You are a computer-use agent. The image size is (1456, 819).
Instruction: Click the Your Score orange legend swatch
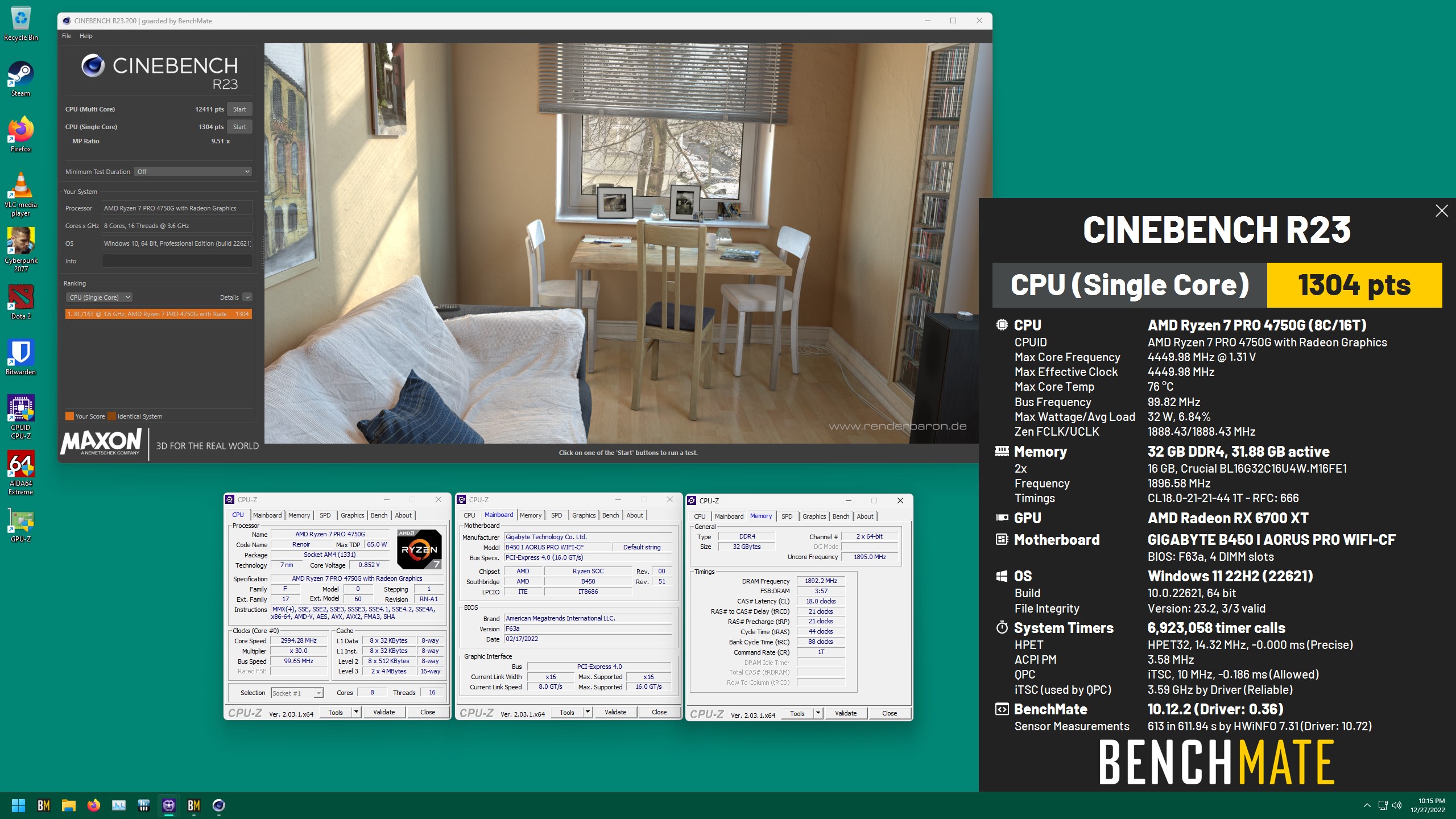(x=69, y=416)
